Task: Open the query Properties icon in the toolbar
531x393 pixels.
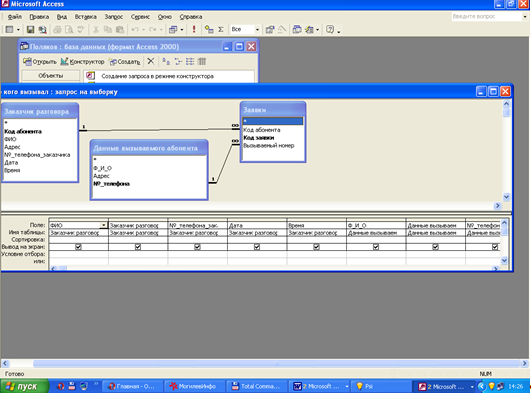Action: pyautogui.click(x=270, y=30)
